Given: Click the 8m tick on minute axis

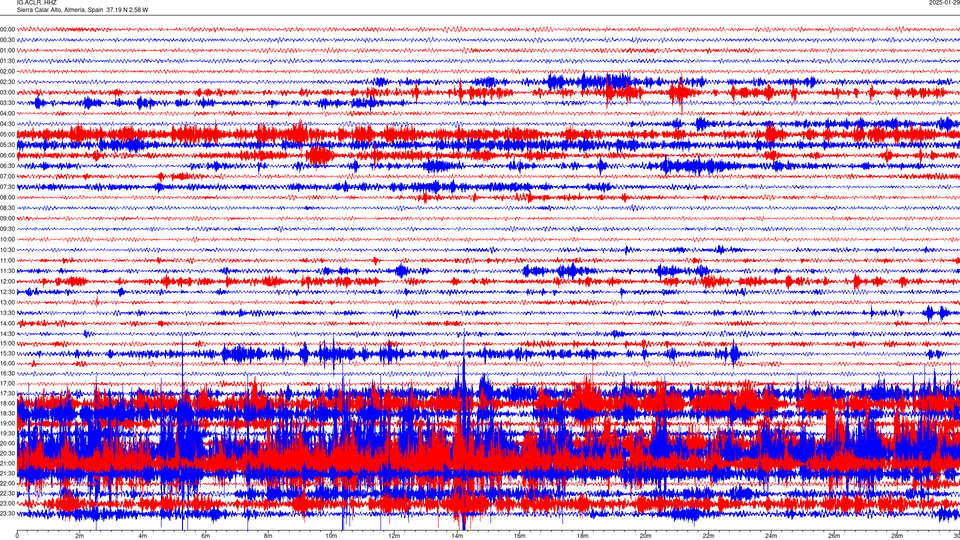Looking at the screenshot, I should (x=268, y=536).
